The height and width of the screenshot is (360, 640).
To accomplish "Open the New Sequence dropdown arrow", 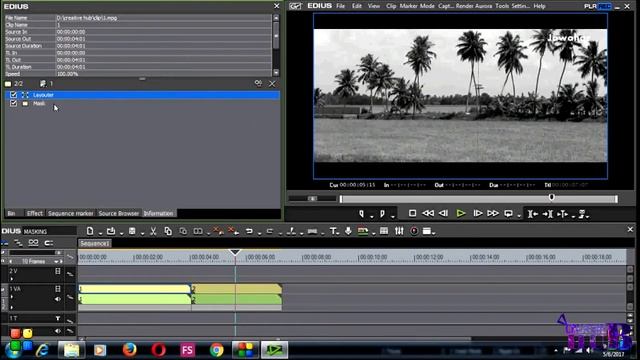I will coord(100,233).
